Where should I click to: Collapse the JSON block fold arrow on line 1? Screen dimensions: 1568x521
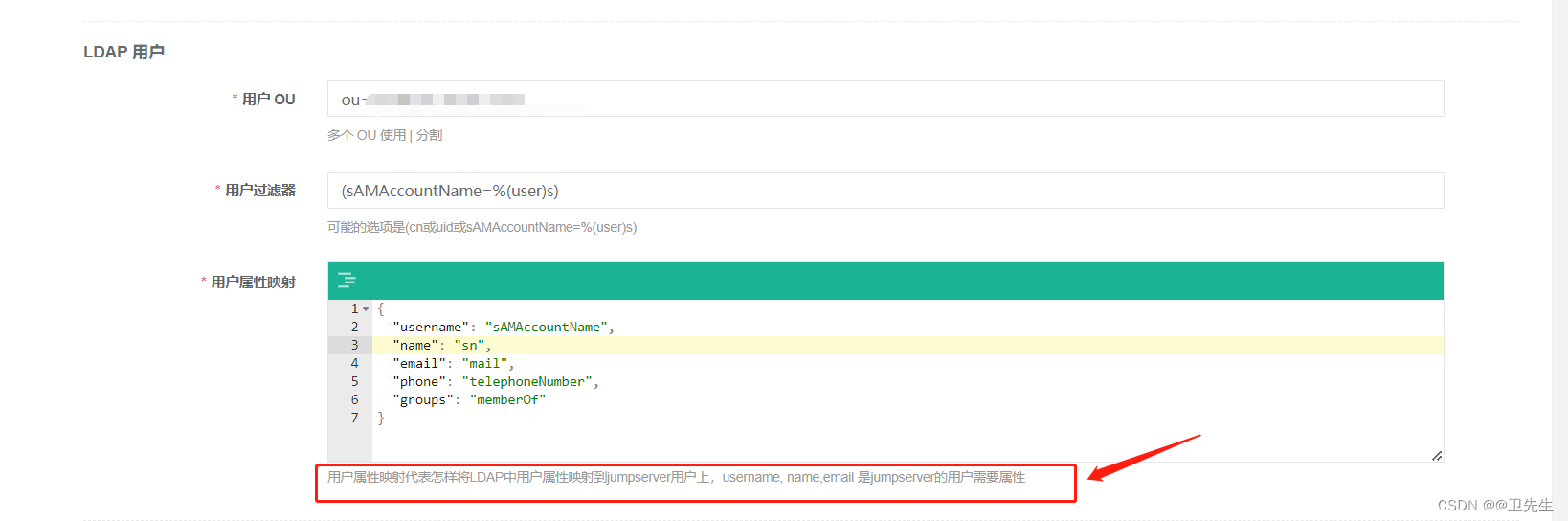366,309
